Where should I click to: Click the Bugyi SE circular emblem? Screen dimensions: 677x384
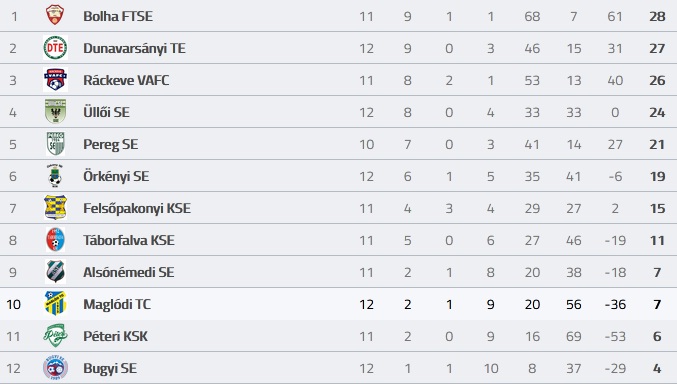tap(55, 368)
